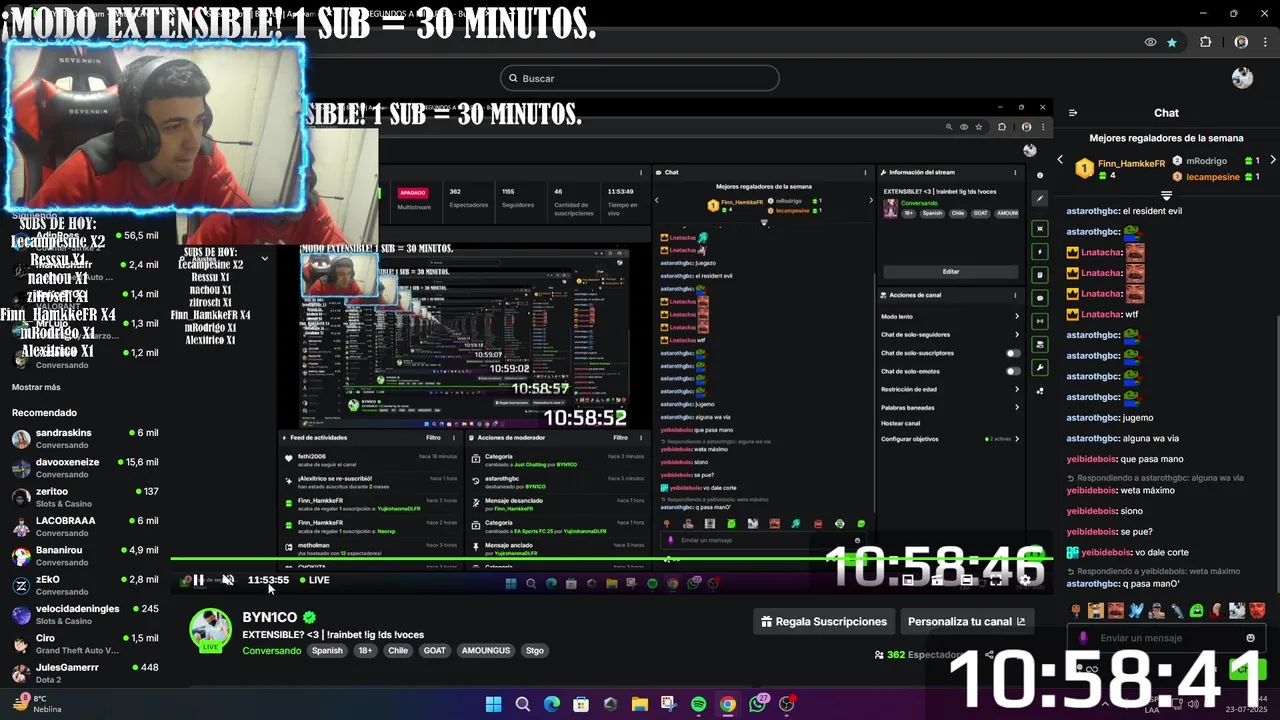Click the pencil icon in the dashboard side strip

coord(1040,198)
